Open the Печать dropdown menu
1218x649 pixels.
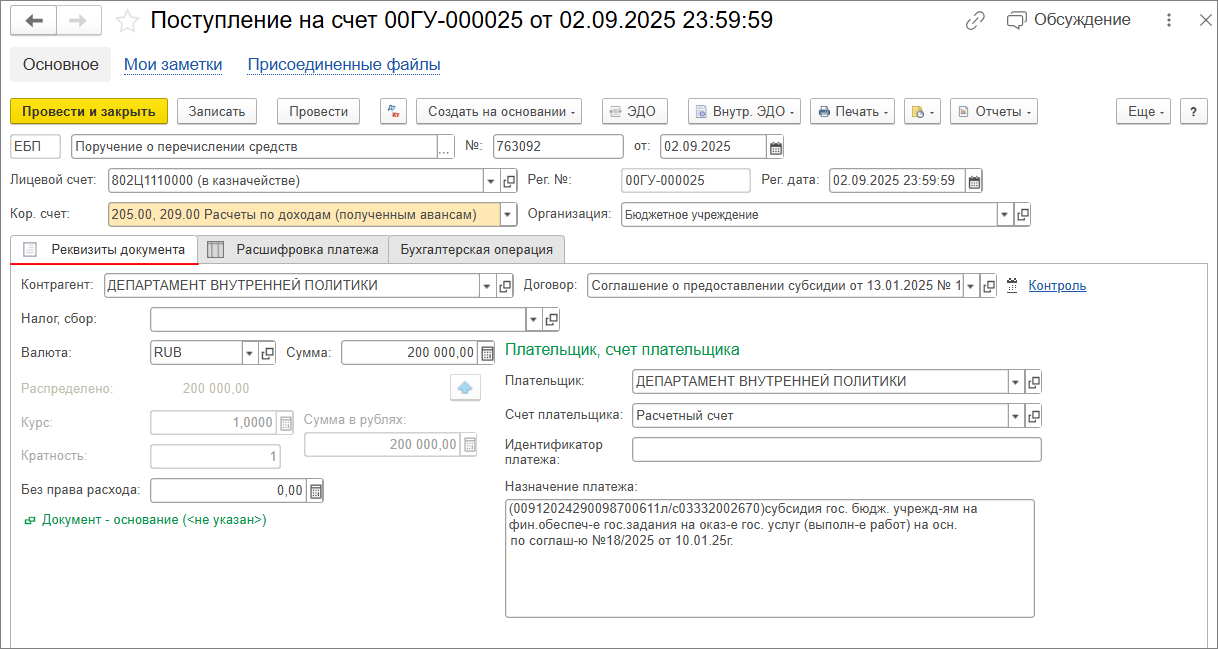tap(852, 112)
